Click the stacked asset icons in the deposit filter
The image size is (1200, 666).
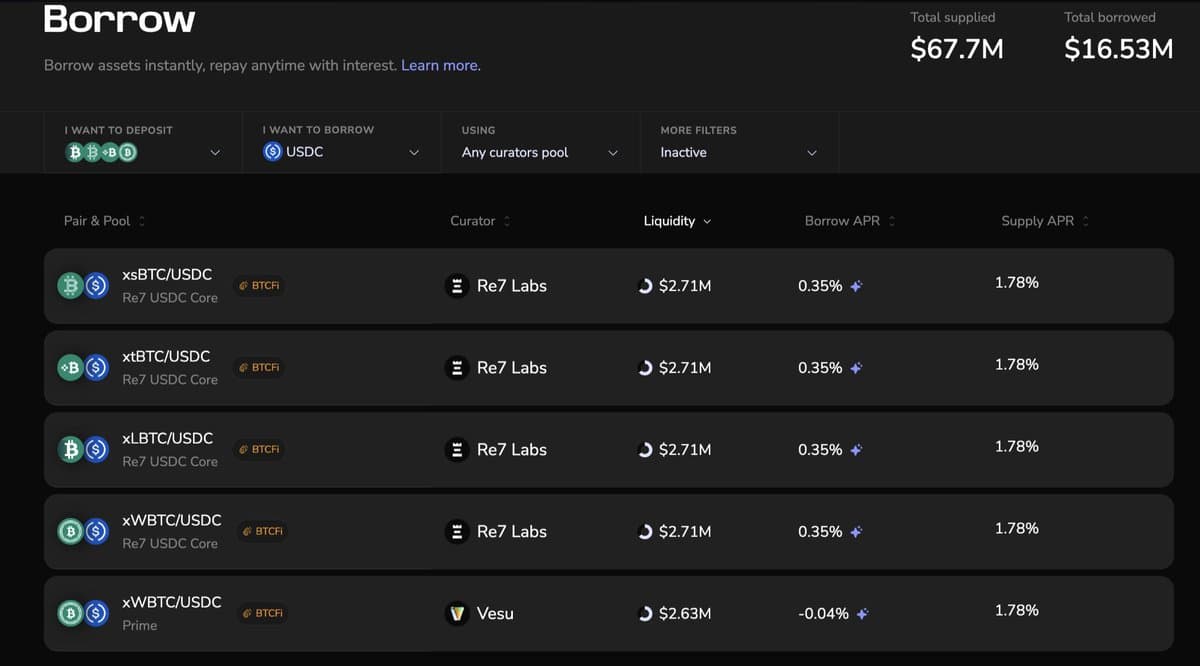point(98,152)
